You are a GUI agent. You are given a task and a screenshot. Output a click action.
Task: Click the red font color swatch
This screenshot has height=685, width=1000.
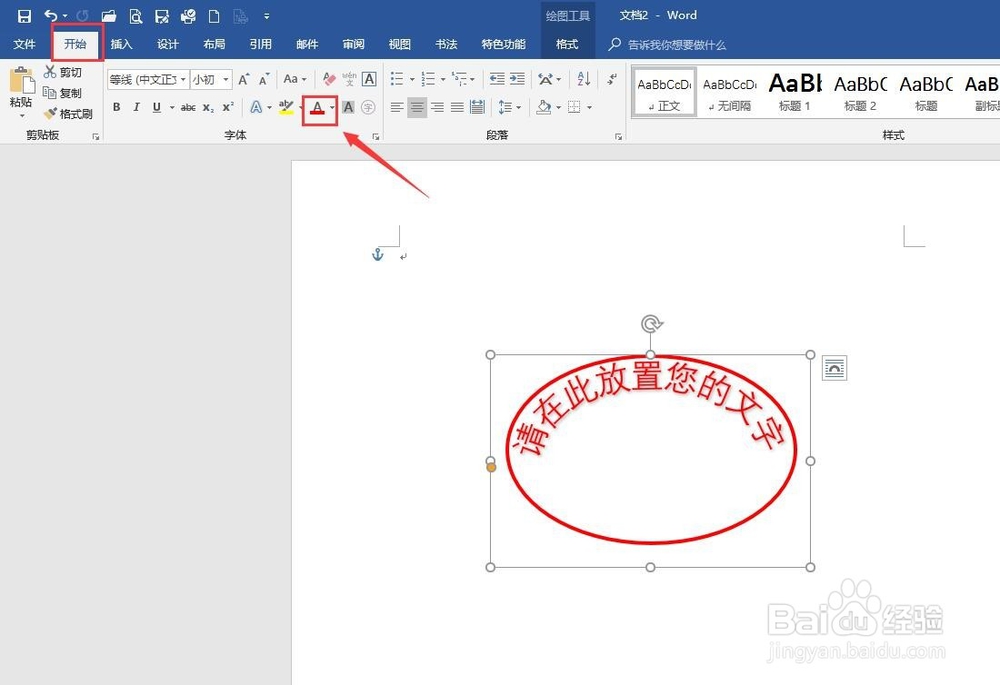[315, 110]
